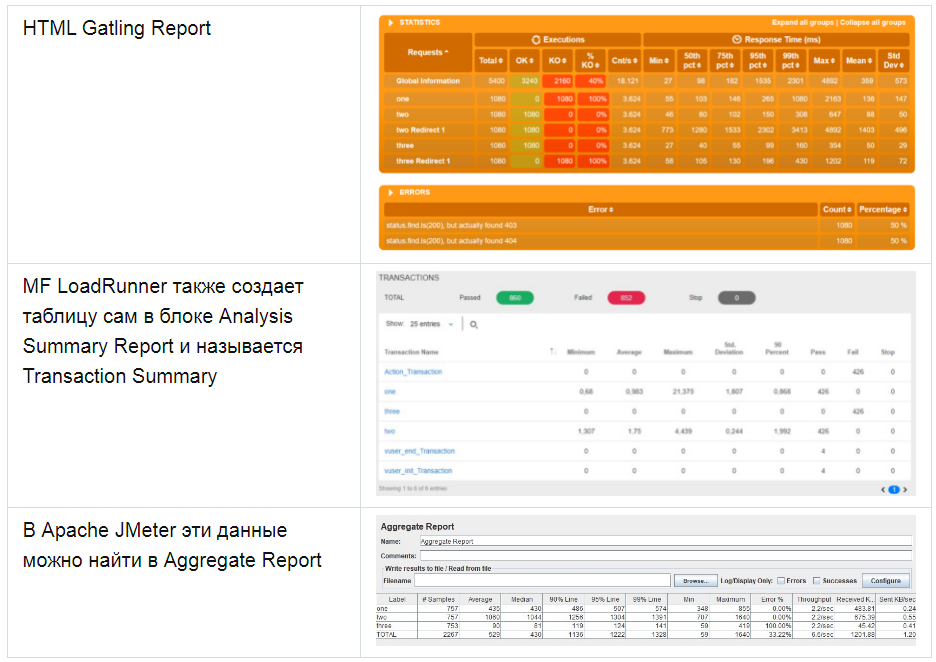Sort Gatling statistics by 75th pct column
936x662 pixels.
(x=725, y=60)
